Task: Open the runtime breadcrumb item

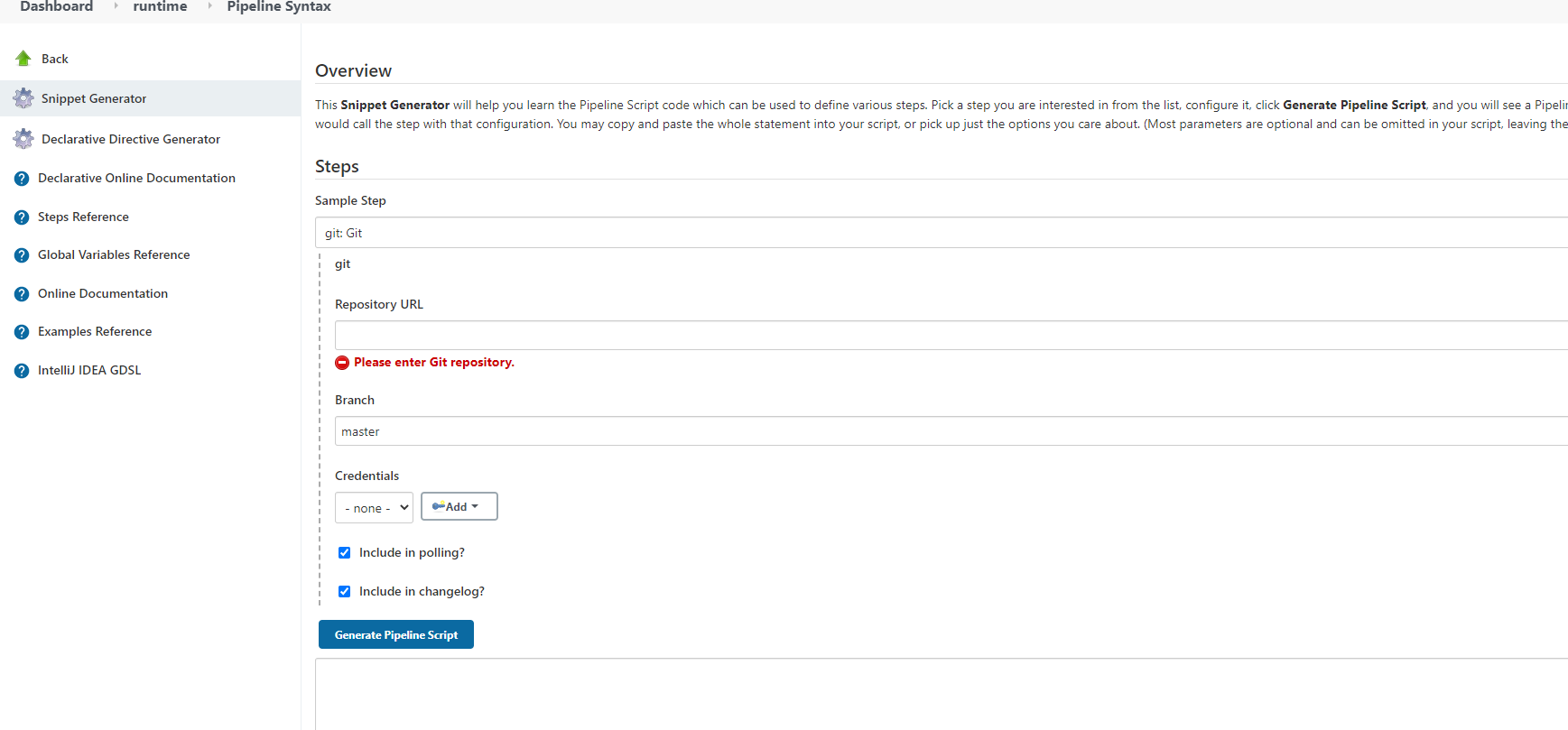Action: point(160,7)
